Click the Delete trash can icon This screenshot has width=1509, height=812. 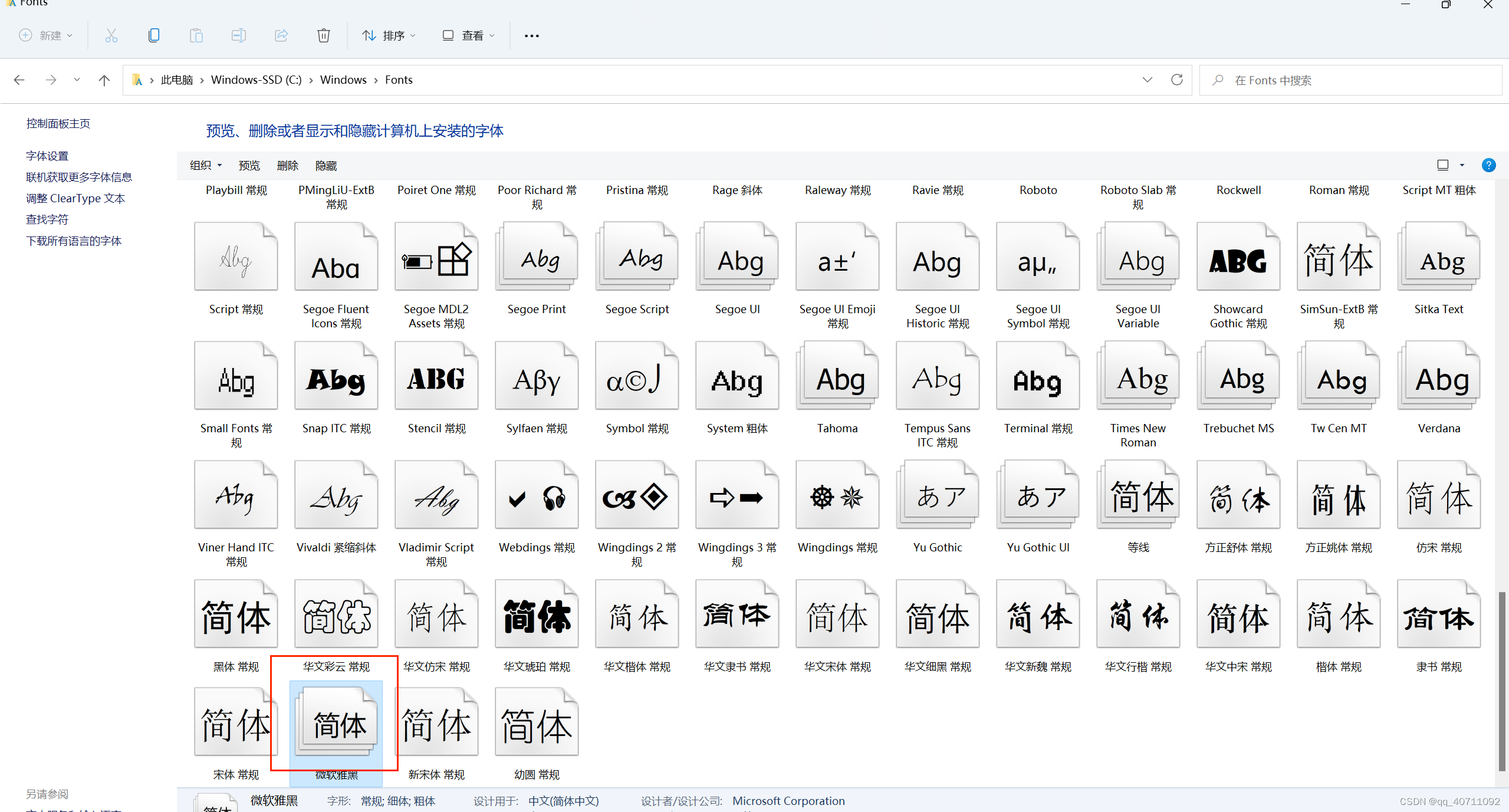click(x=323, y=35)
